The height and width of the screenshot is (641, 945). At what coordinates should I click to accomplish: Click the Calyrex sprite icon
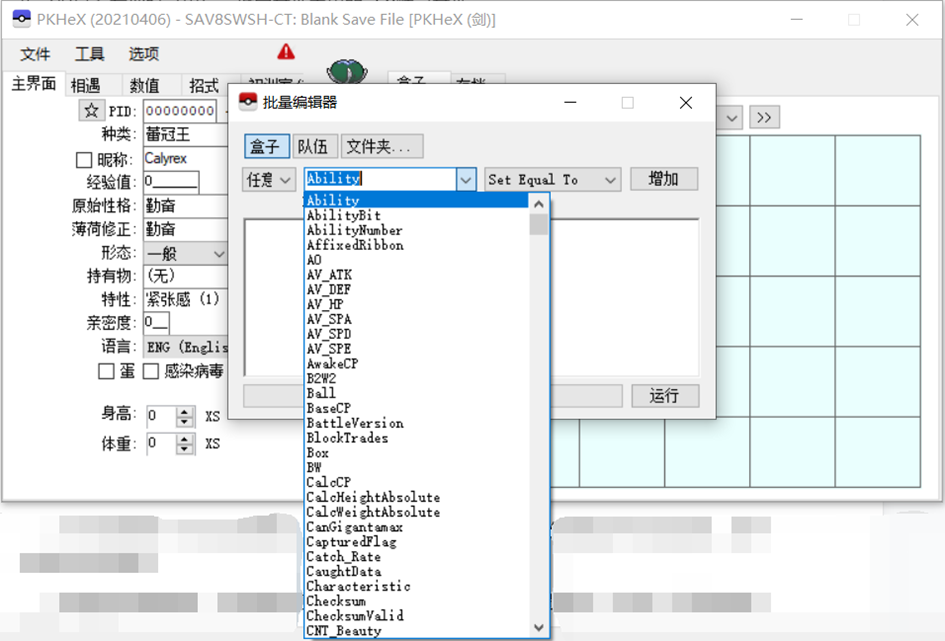347,71
